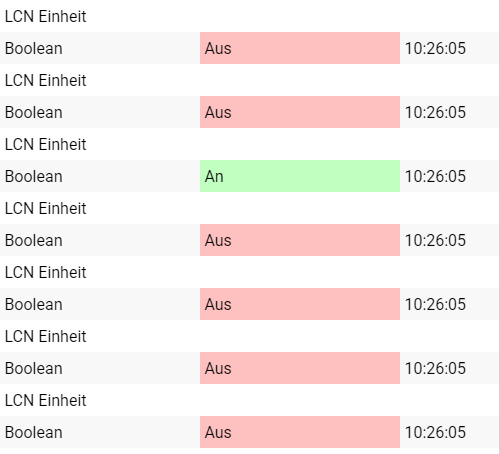Toggle the second Aus value from the top
This screenshot has height=454, width=499.
point(300,112)
